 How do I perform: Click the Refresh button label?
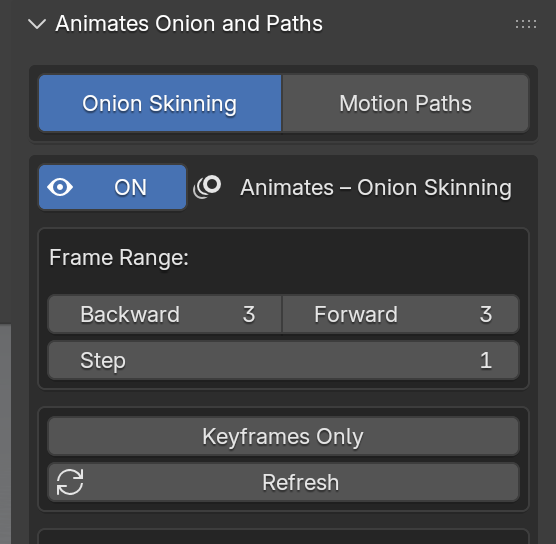[x=300, y=482]
